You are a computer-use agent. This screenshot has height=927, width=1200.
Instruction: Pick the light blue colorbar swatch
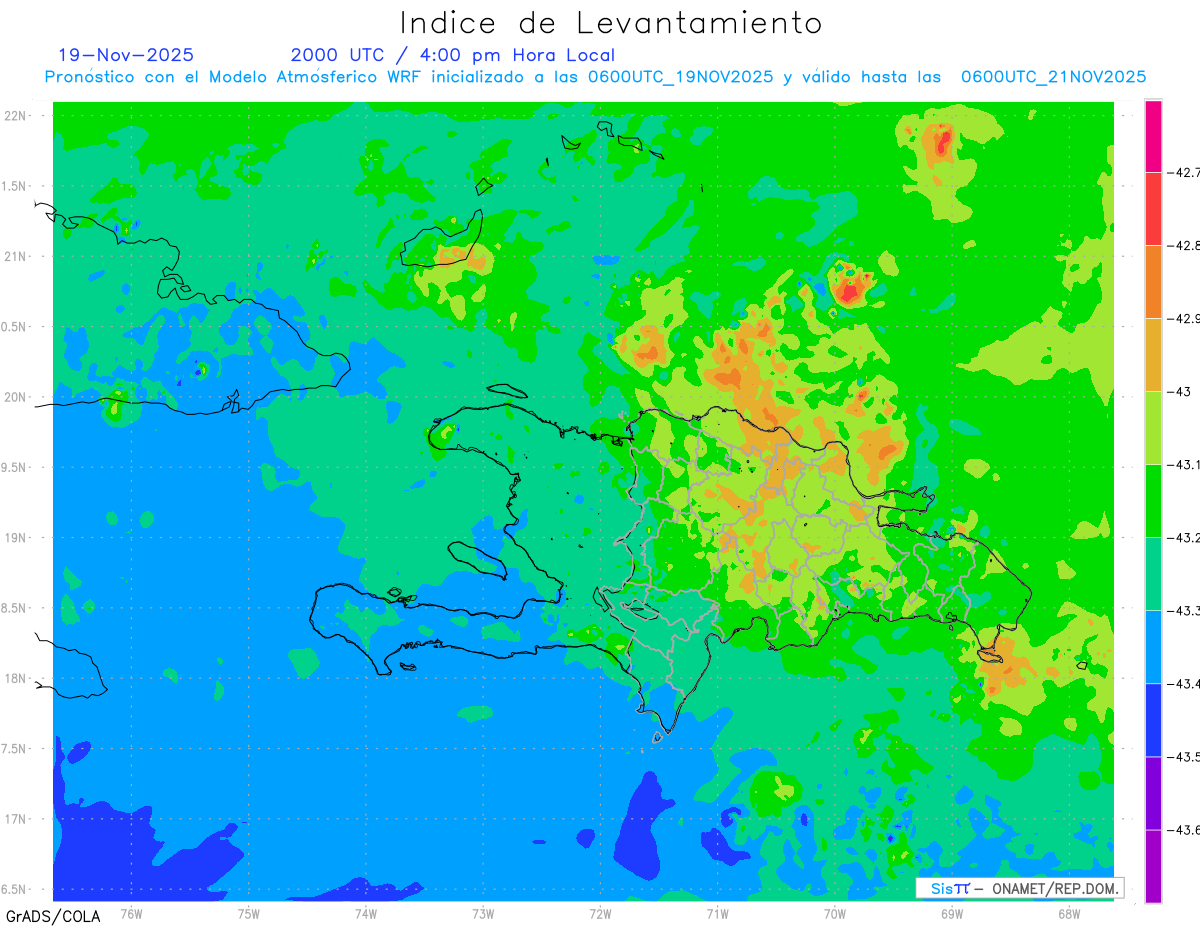click(x=1153, y=647)
